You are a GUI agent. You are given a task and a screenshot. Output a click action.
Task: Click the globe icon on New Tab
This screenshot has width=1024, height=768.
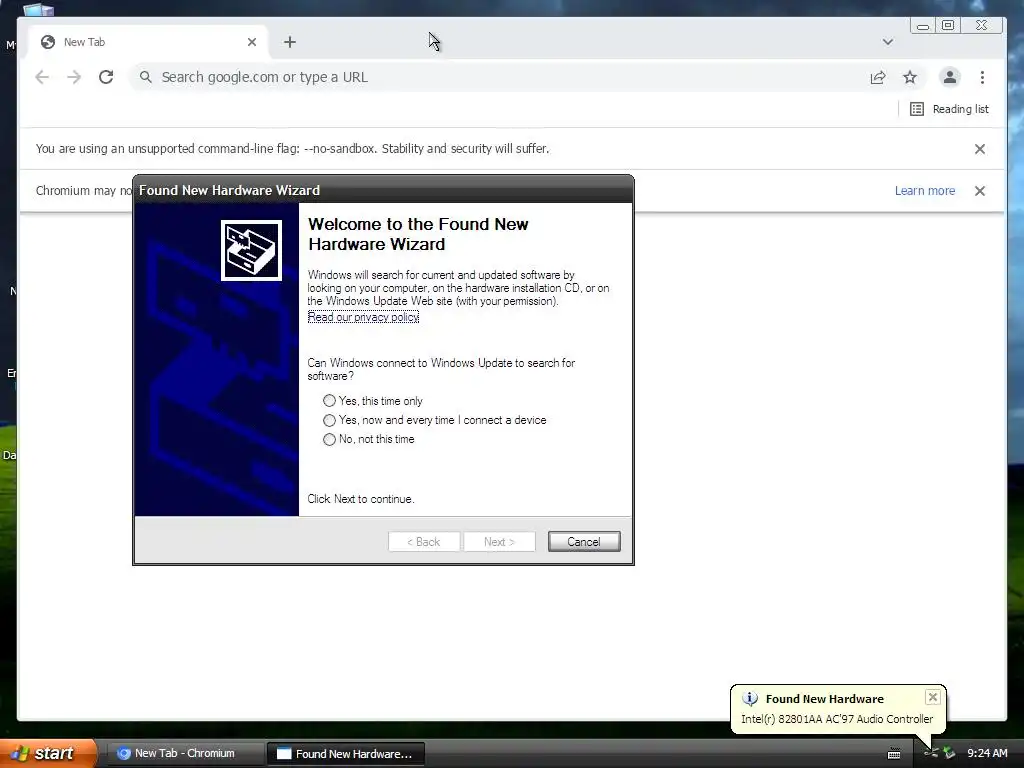tap(48, 42)
